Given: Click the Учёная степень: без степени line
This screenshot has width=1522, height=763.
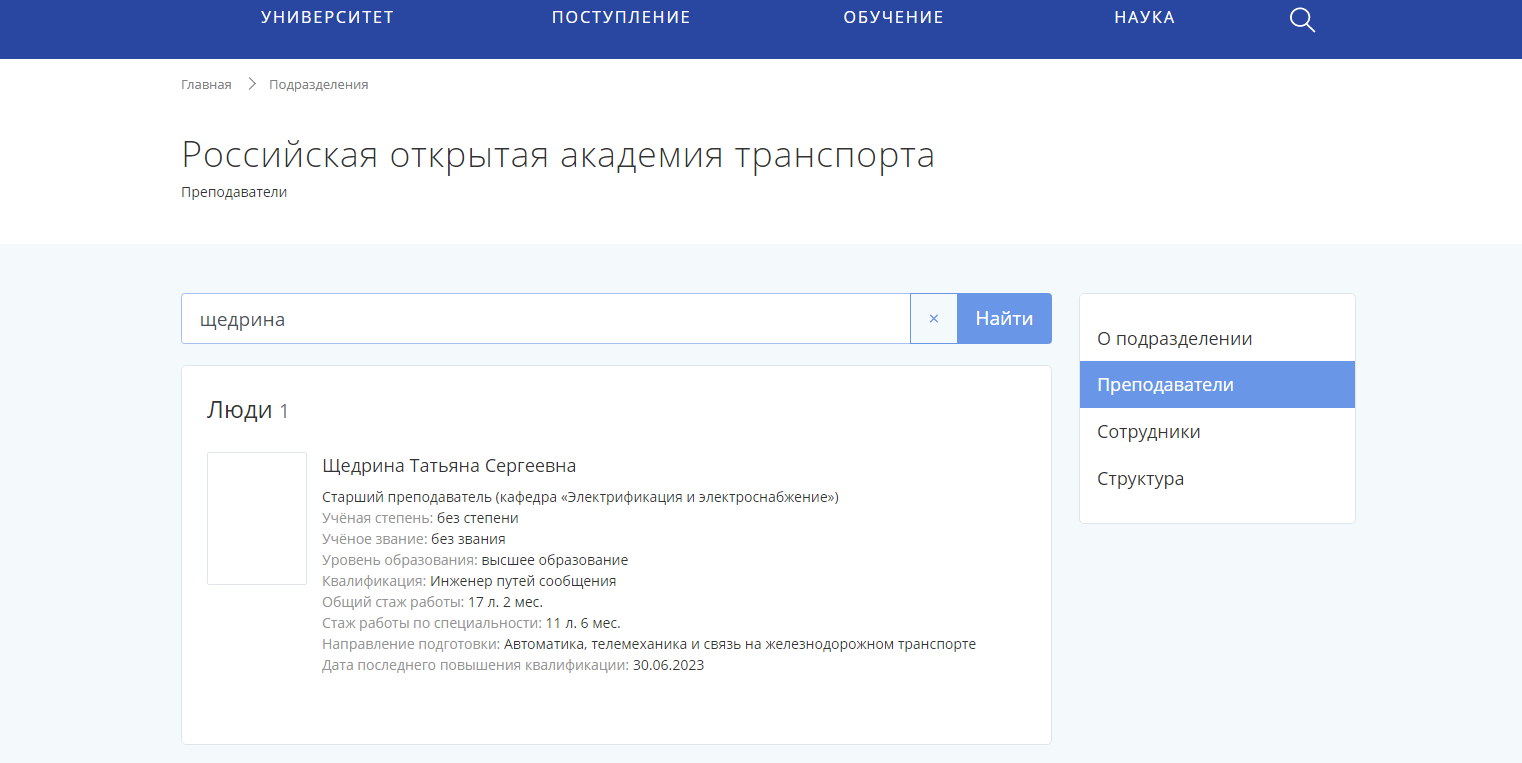Looking at the screenshot, I should click(420, 518).
